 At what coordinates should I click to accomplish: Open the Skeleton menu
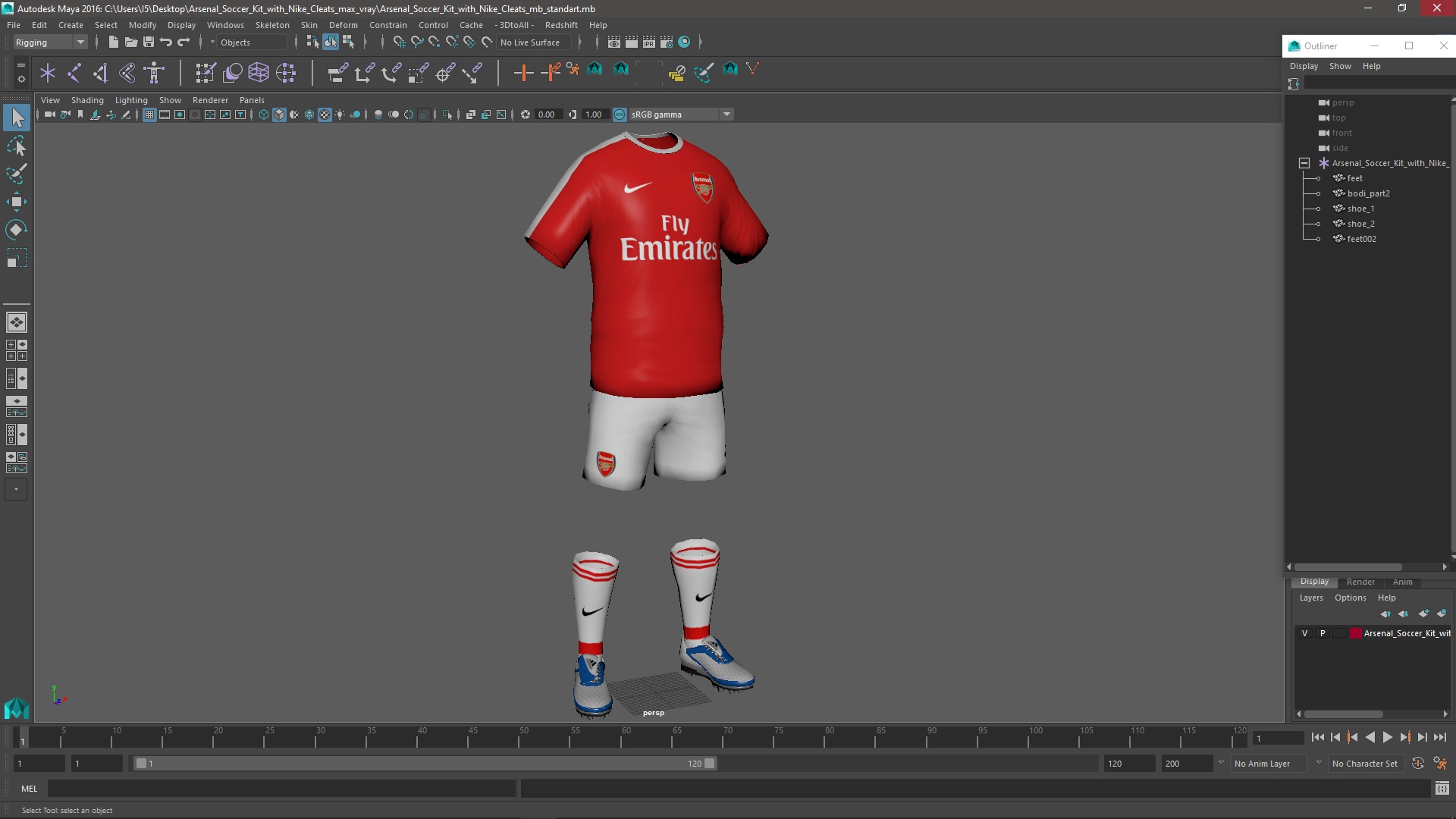coord(272,25)
